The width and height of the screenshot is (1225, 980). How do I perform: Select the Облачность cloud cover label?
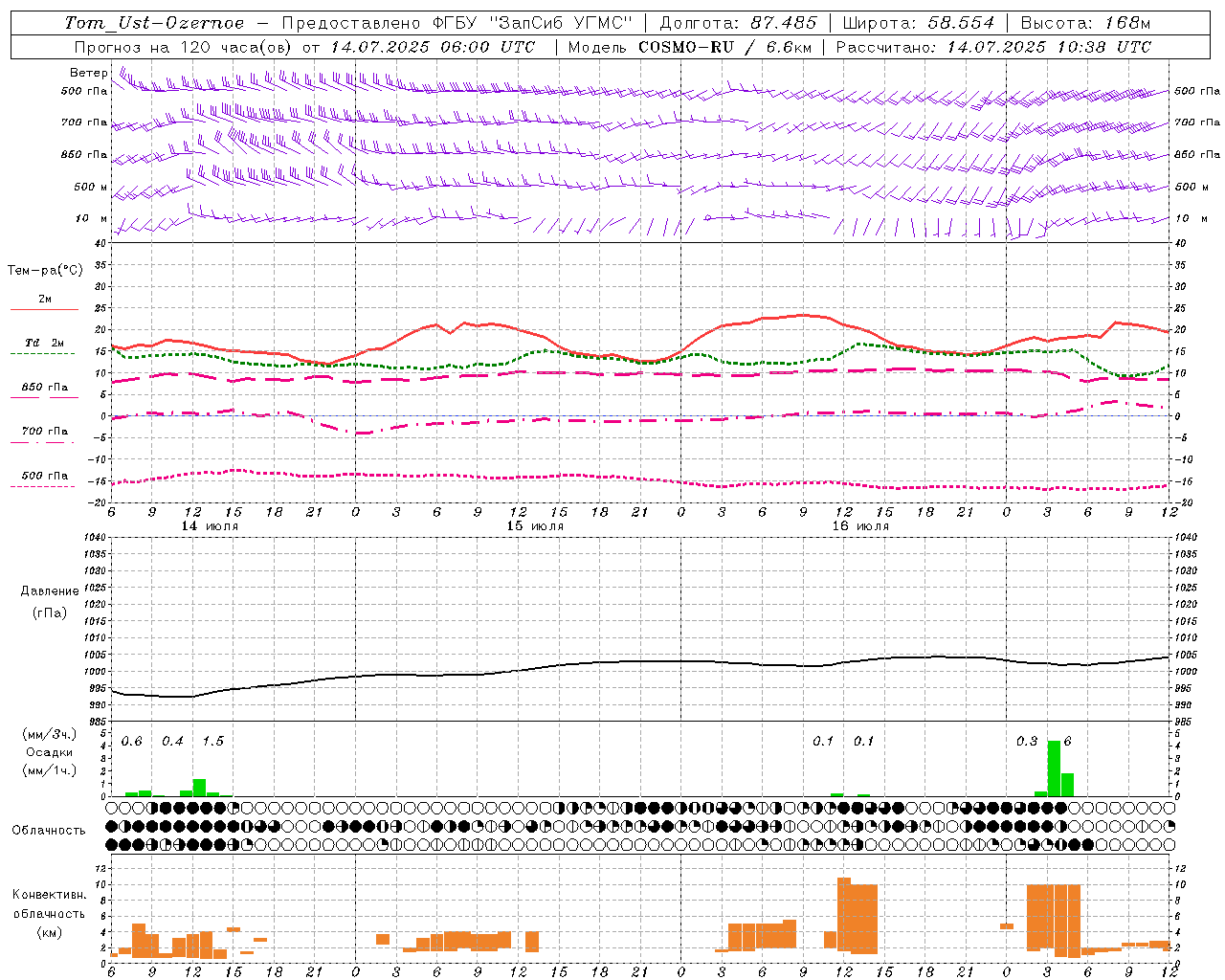tap(49, 830)
